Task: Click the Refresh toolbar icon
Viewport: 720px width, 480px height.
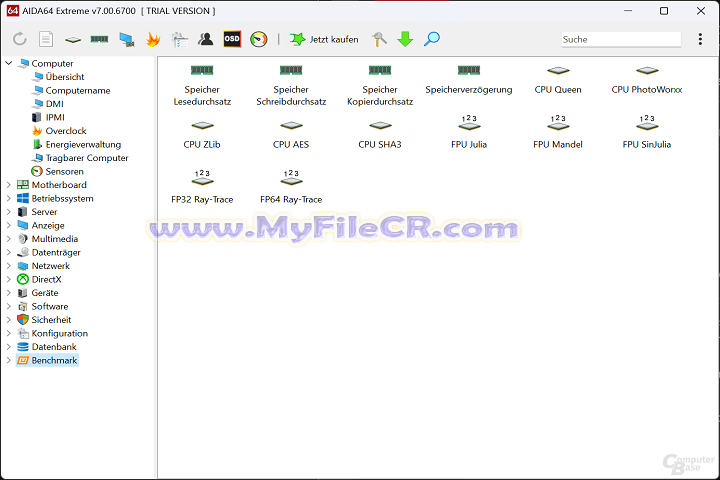Action: tap(20, 39)
